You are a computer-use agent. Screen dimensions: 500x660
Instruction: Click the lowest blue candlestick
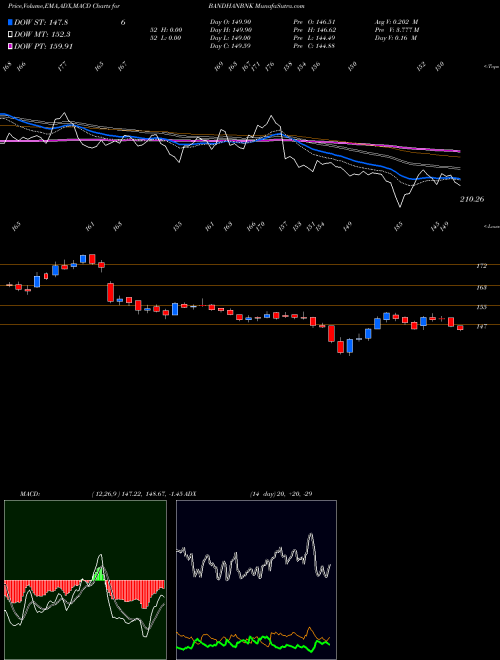[x=350, y=346]
